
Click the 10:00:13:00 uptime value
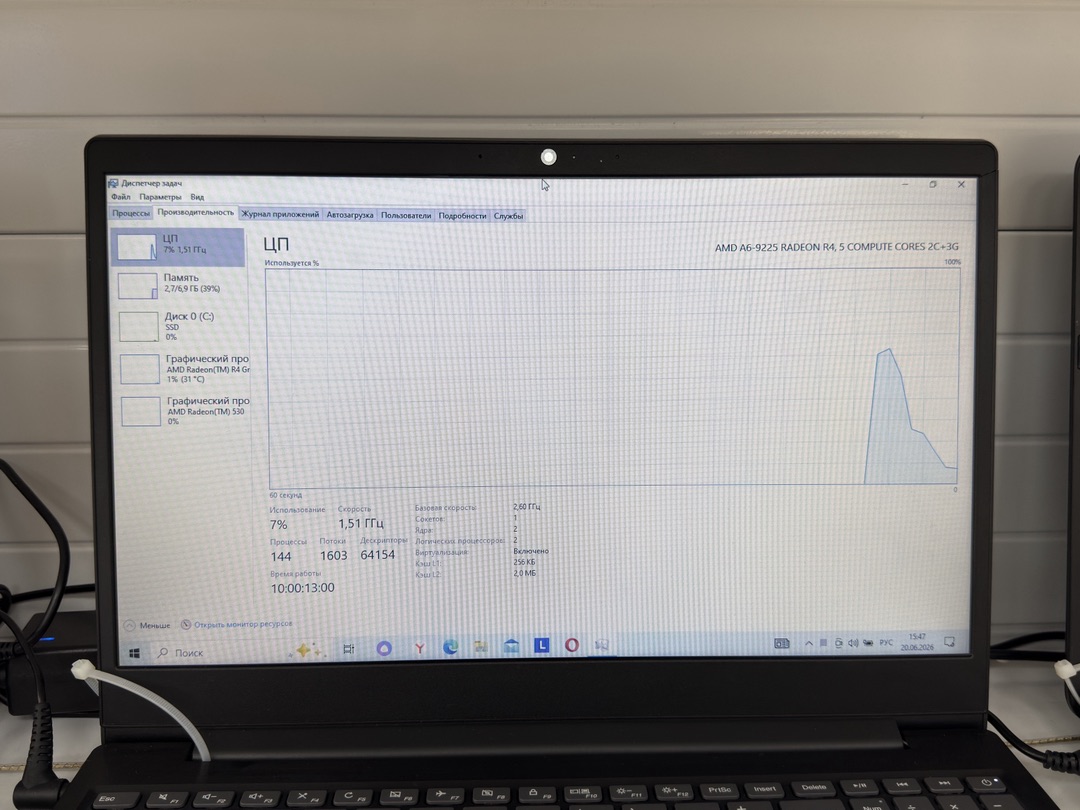coord(302,588)
